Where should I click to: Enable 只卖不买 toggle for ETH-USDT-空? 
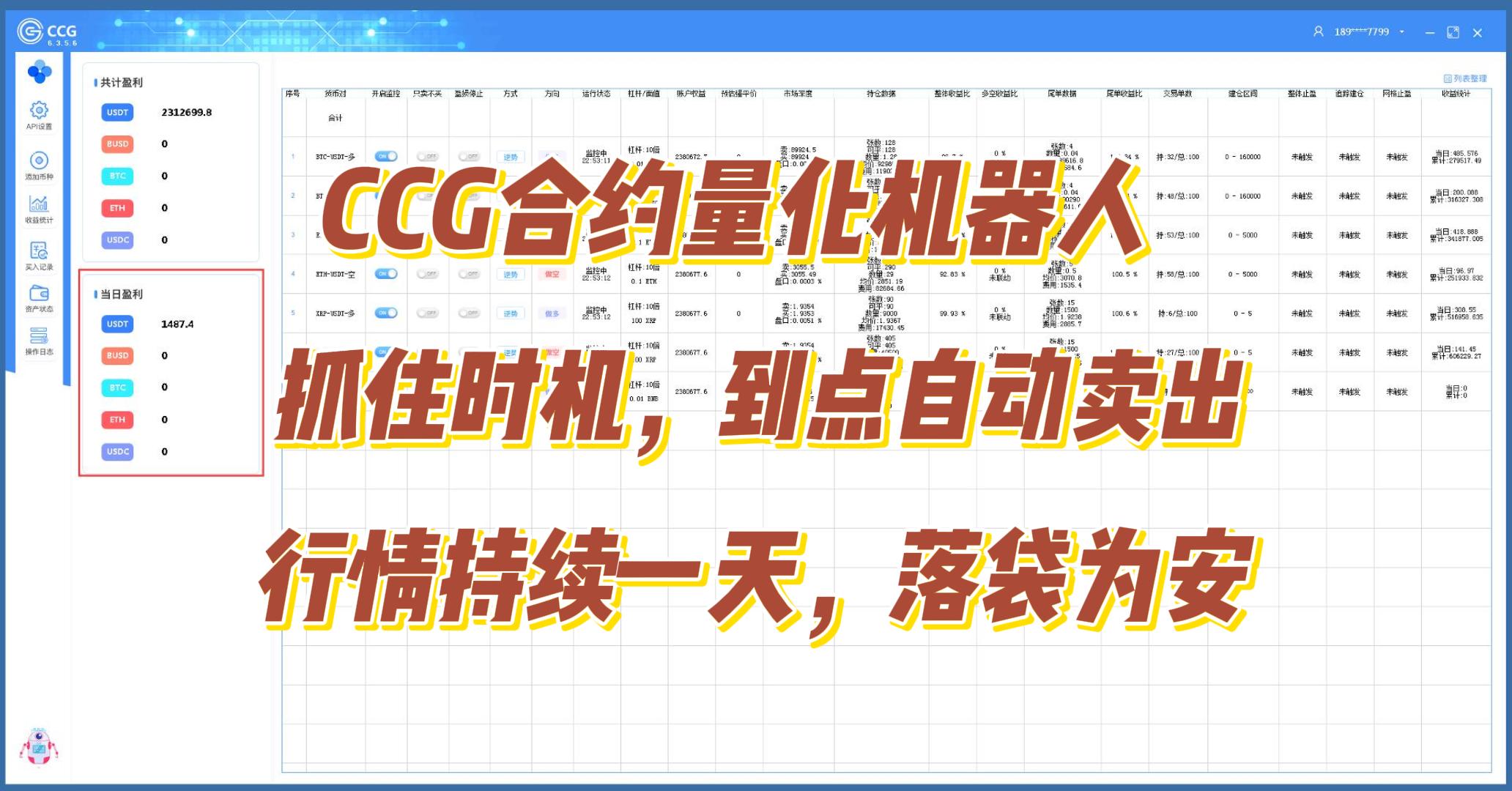(427, 274)
